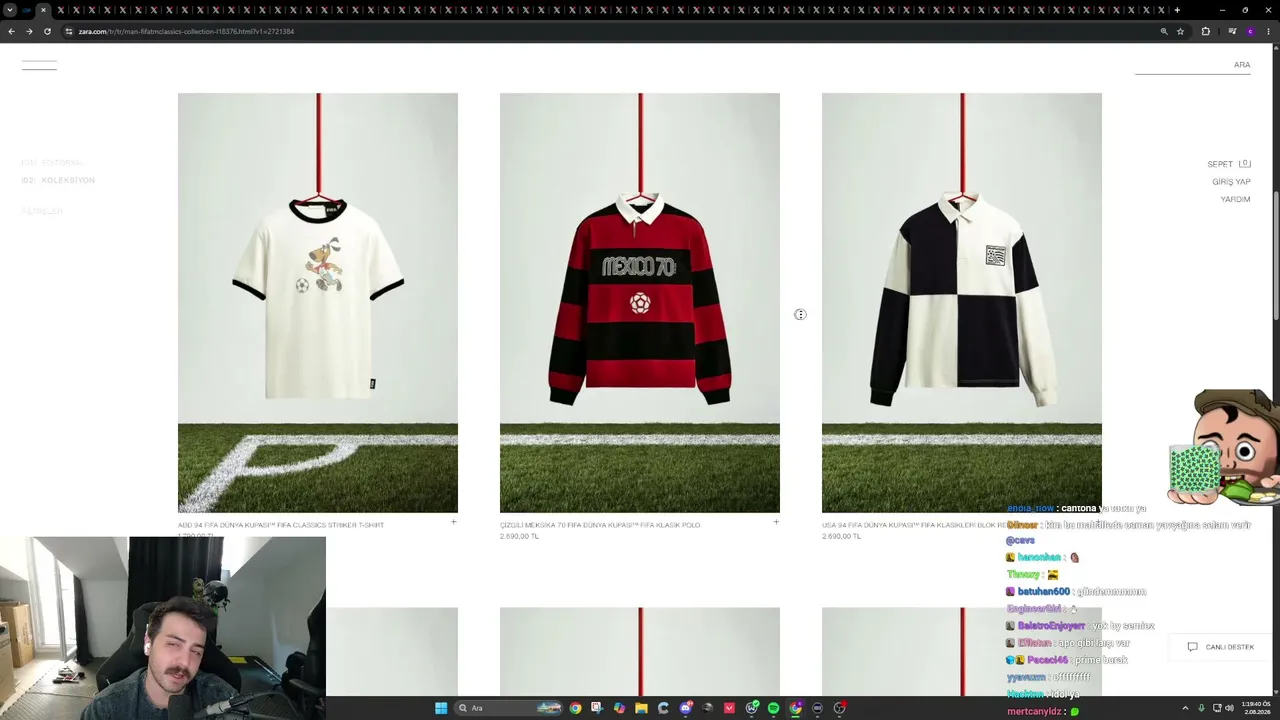Open the purple browser profile avatar
Screen dimensions: 1280x720
1250,31
